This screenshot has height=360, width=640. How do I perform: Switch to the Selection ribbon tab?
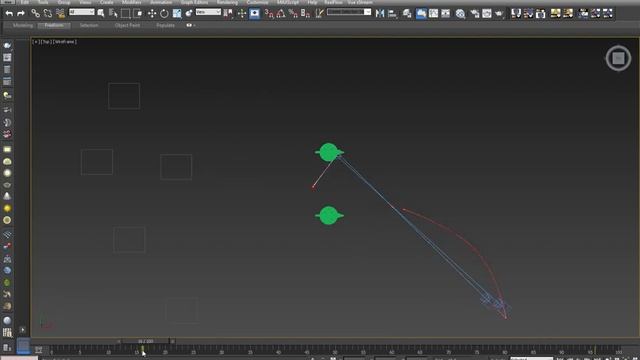[x=89, y=25]
